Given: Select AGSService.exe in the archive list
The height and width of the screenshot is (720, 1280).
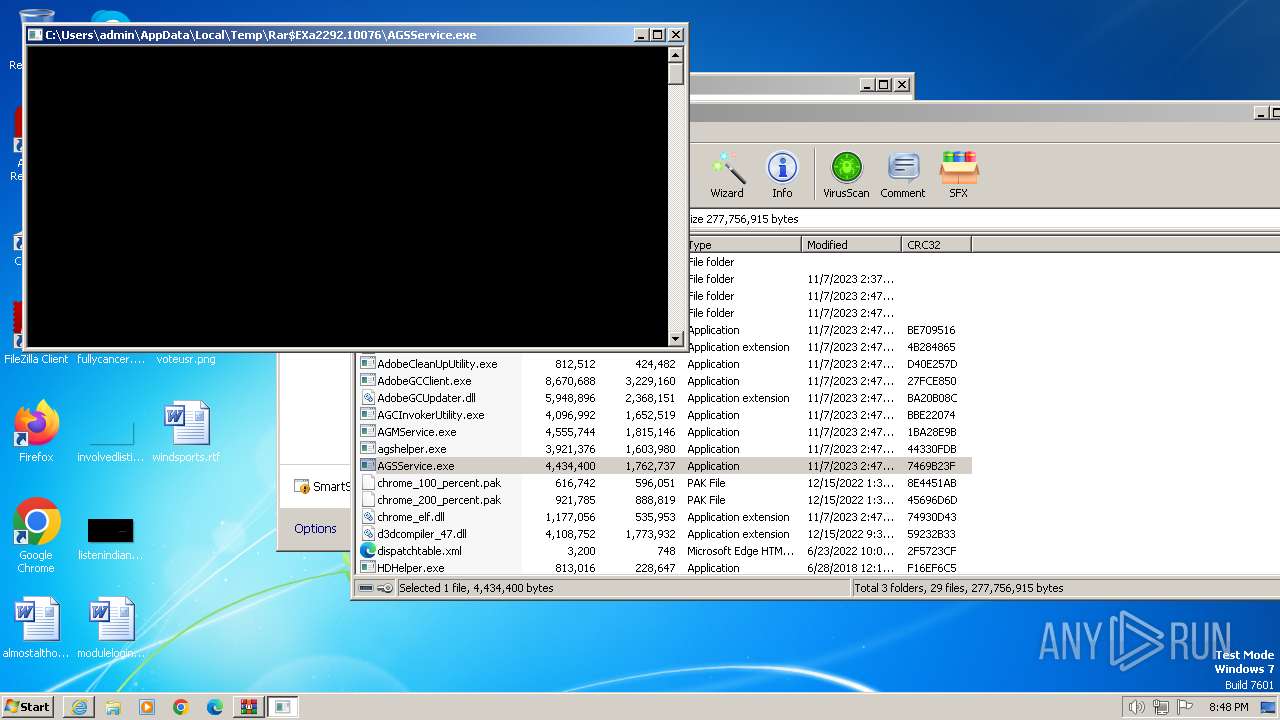Looking at the screenshot, I should click(x=415, y=466).
